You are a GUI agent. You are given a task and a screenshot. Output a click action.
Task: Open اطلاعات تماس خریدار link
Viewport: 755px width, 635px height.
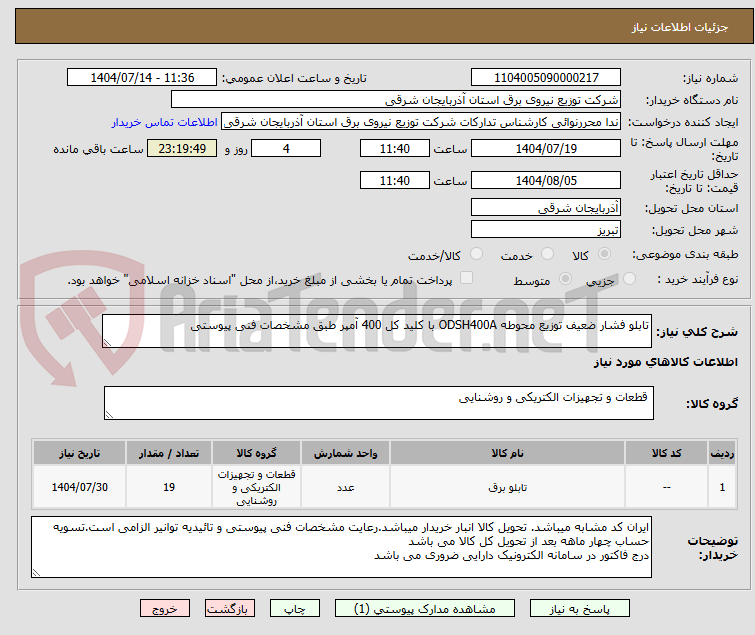165,122
